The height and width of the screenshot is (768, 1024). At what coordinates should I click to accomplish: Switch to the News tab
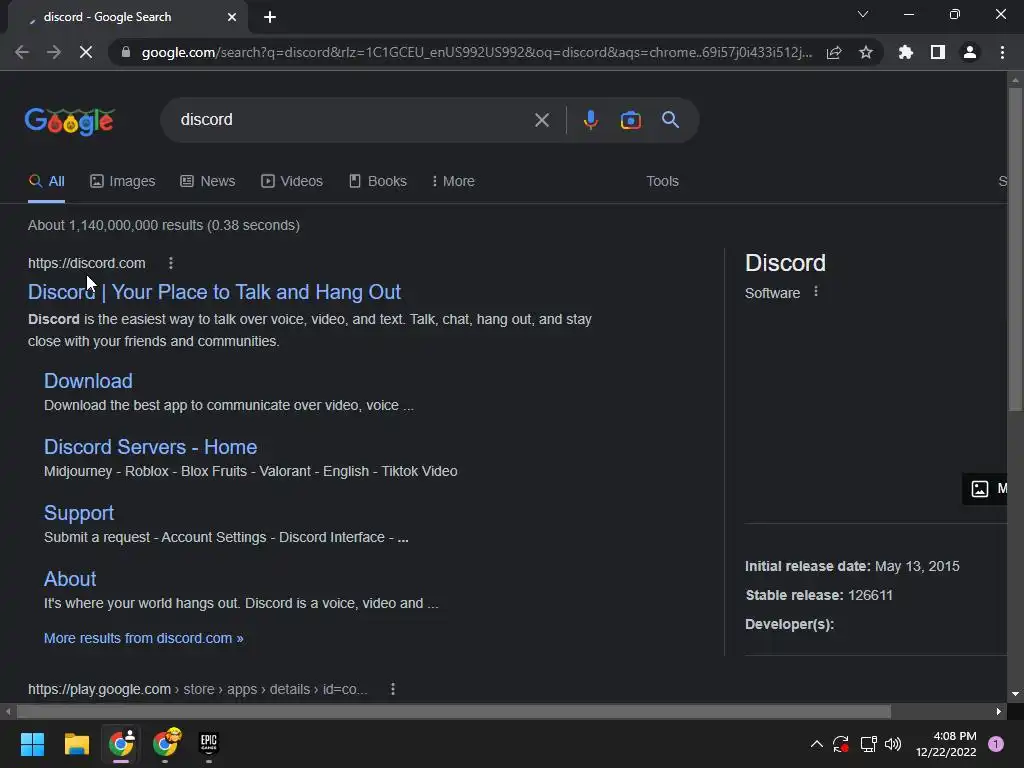tap(208, 182)
